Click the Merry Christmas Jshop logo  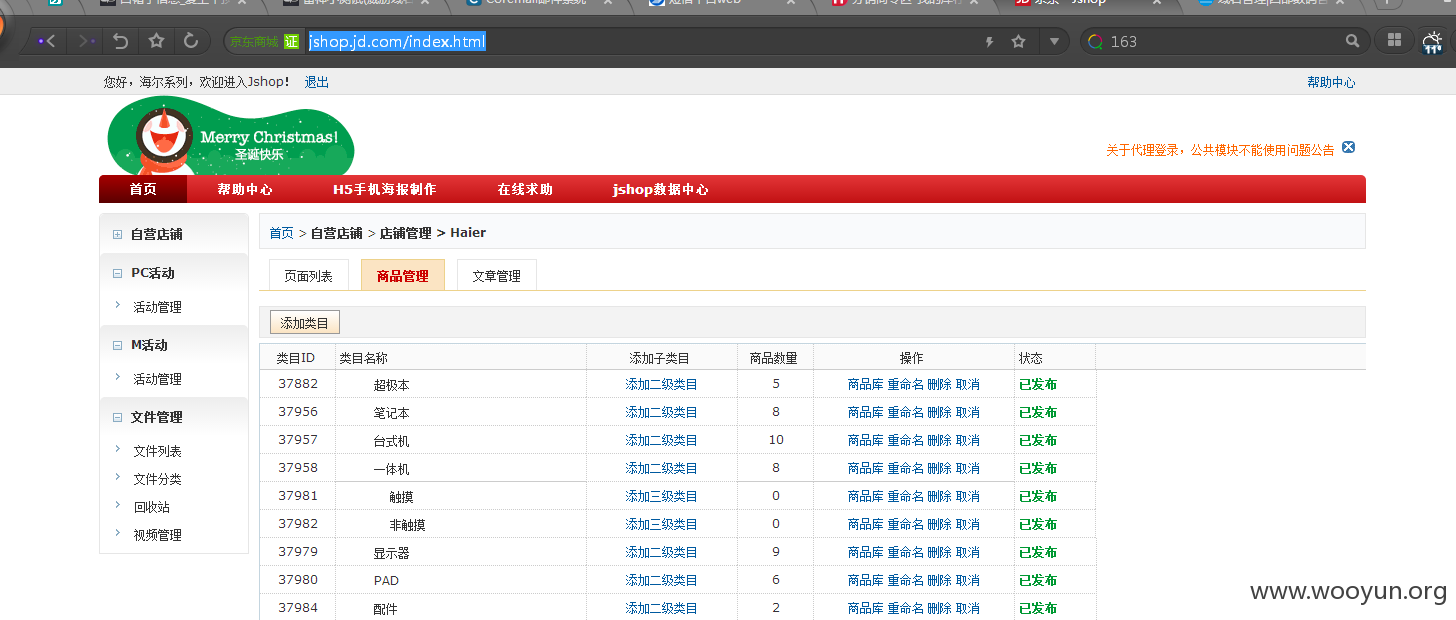[231, 138]
